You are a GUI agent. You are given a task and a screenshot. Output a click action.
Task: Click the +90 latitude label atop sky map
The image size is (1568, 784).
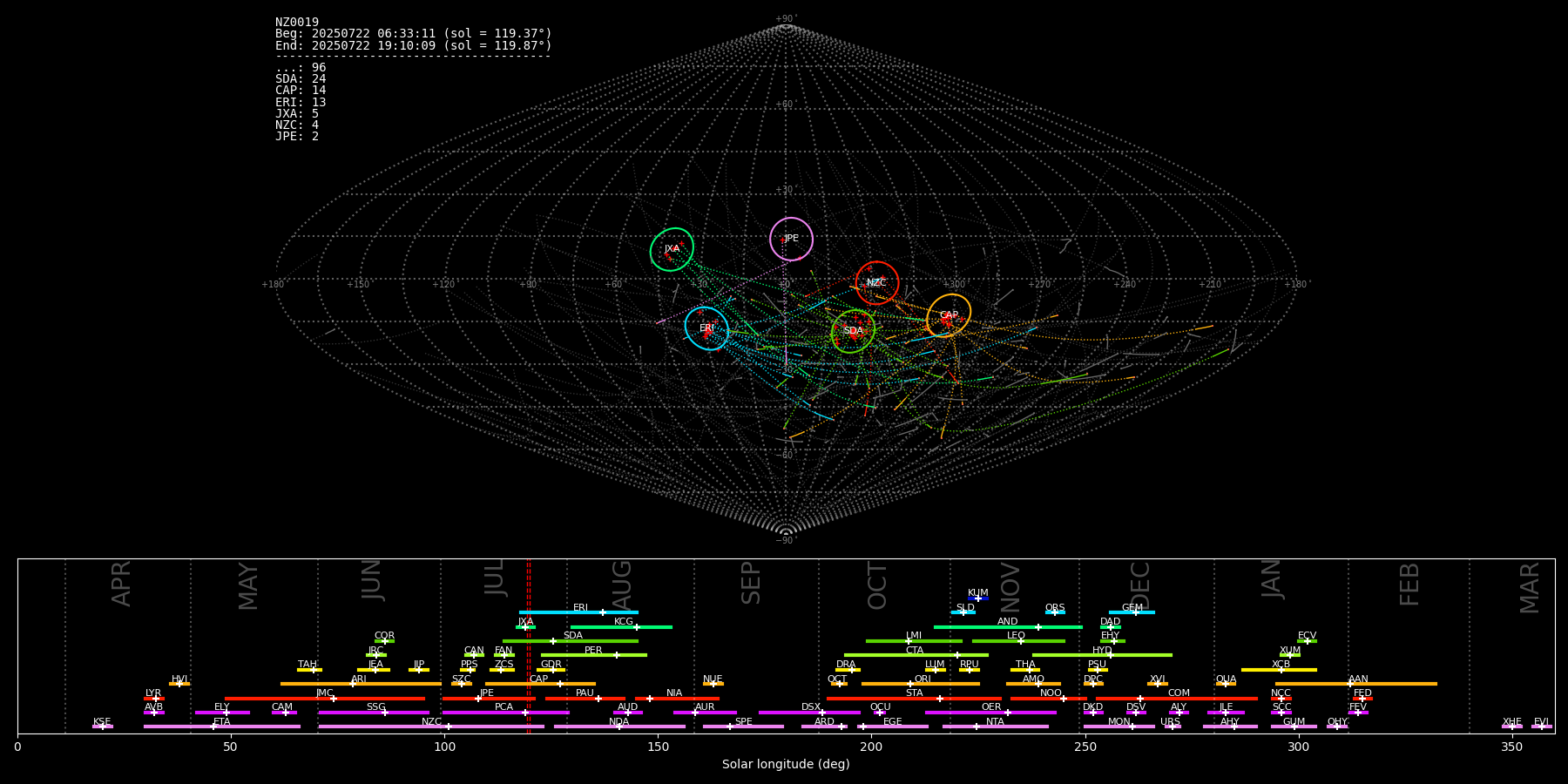tap(786, 19)
